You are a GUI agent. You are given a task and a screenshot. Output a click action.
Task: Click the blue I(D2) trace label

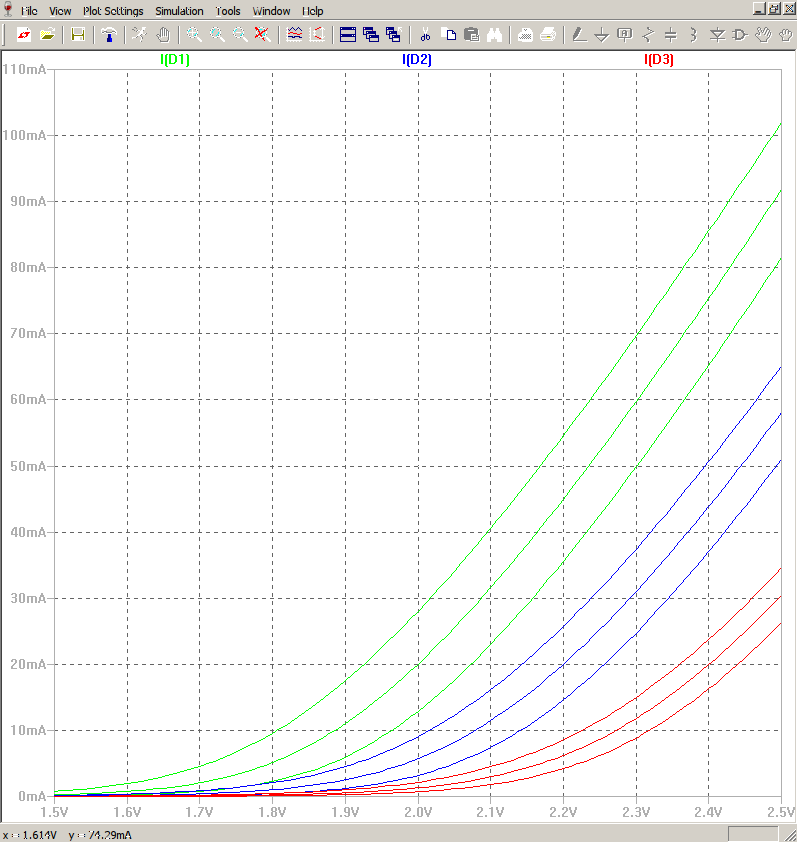click(x=417, y=60)
